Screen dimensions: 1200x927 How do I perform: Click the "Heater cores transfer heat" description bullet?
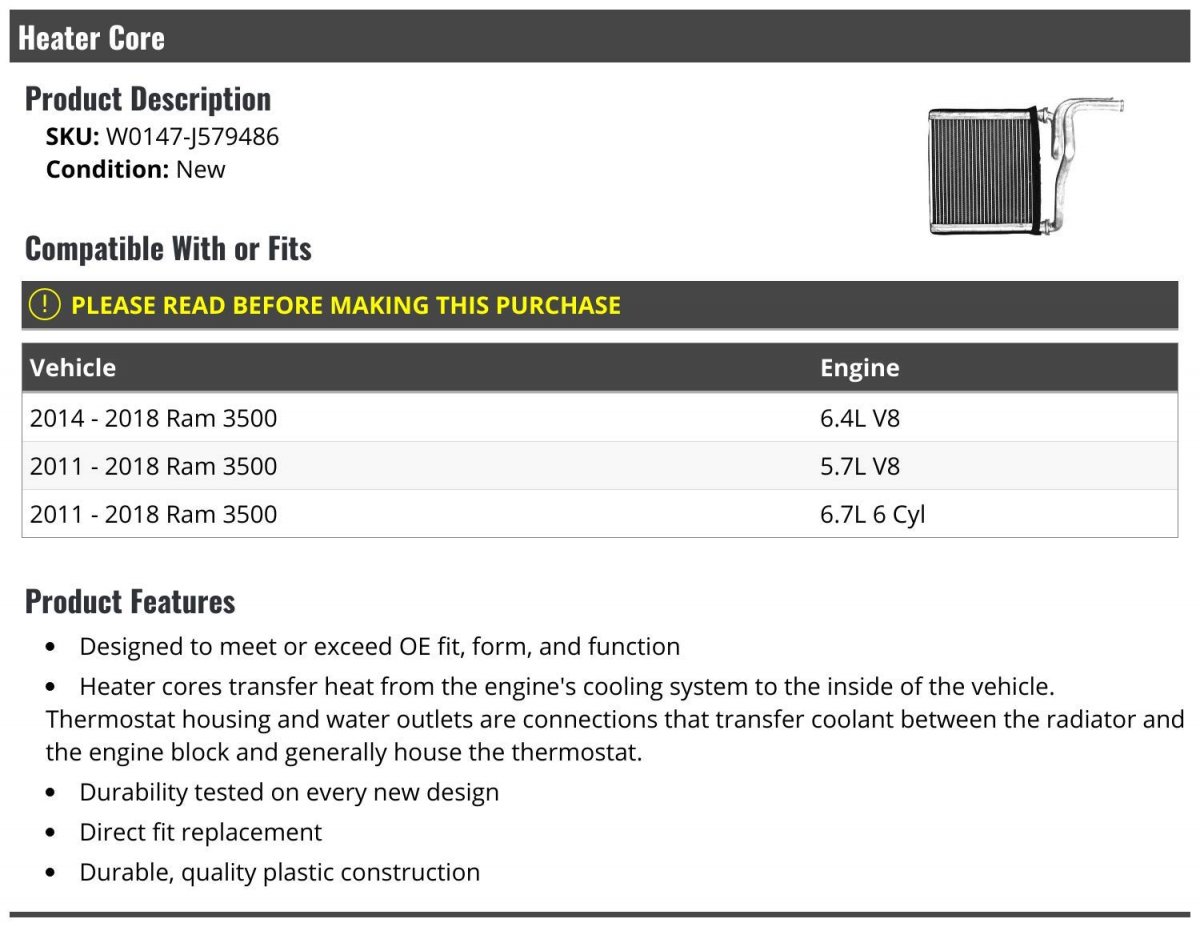567,688
